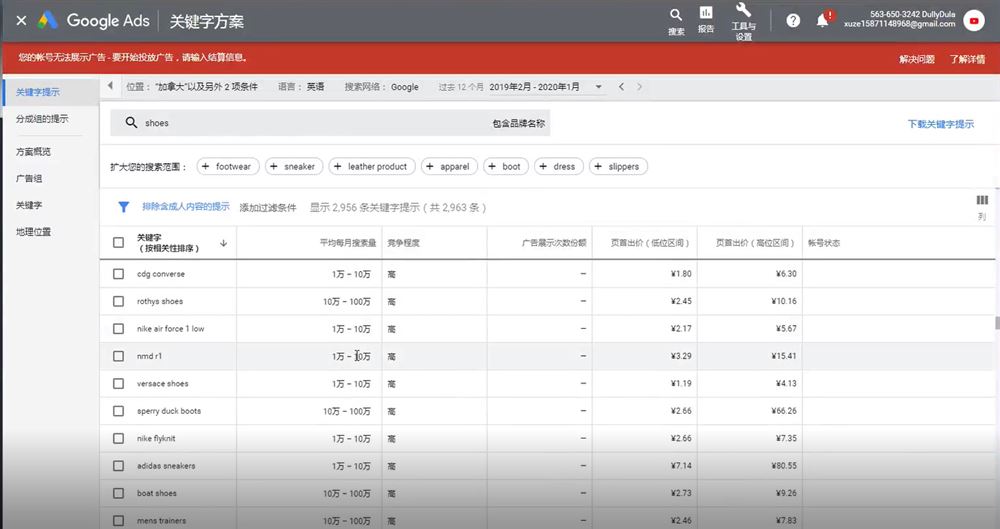Check the nmd r1 row
The height and width of the screenshot is (529, 1000).
point(119,356)
